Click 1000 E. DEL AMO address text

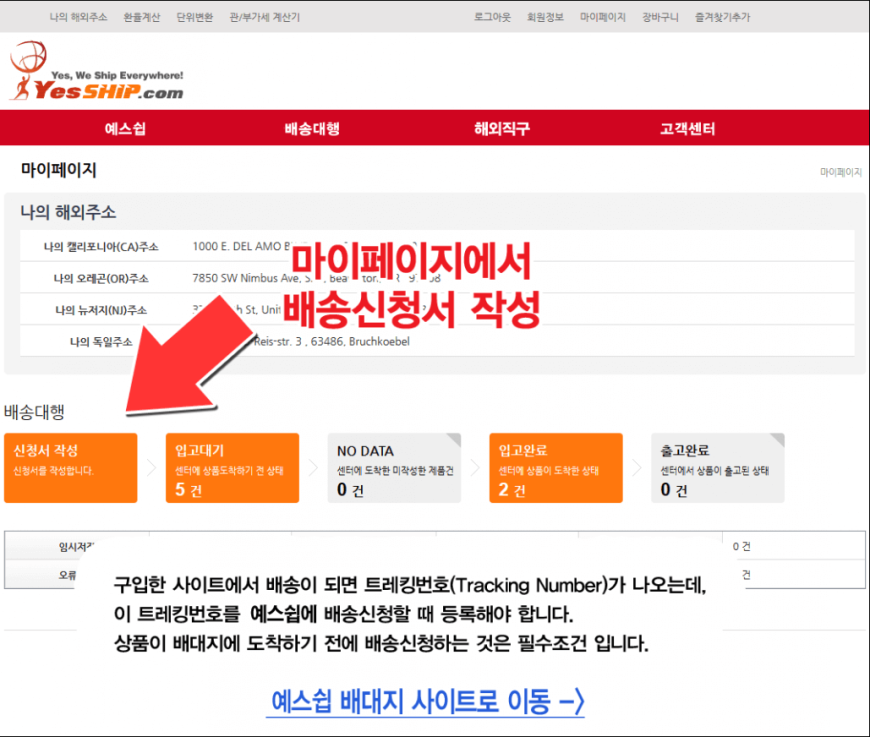pos(241,246)
